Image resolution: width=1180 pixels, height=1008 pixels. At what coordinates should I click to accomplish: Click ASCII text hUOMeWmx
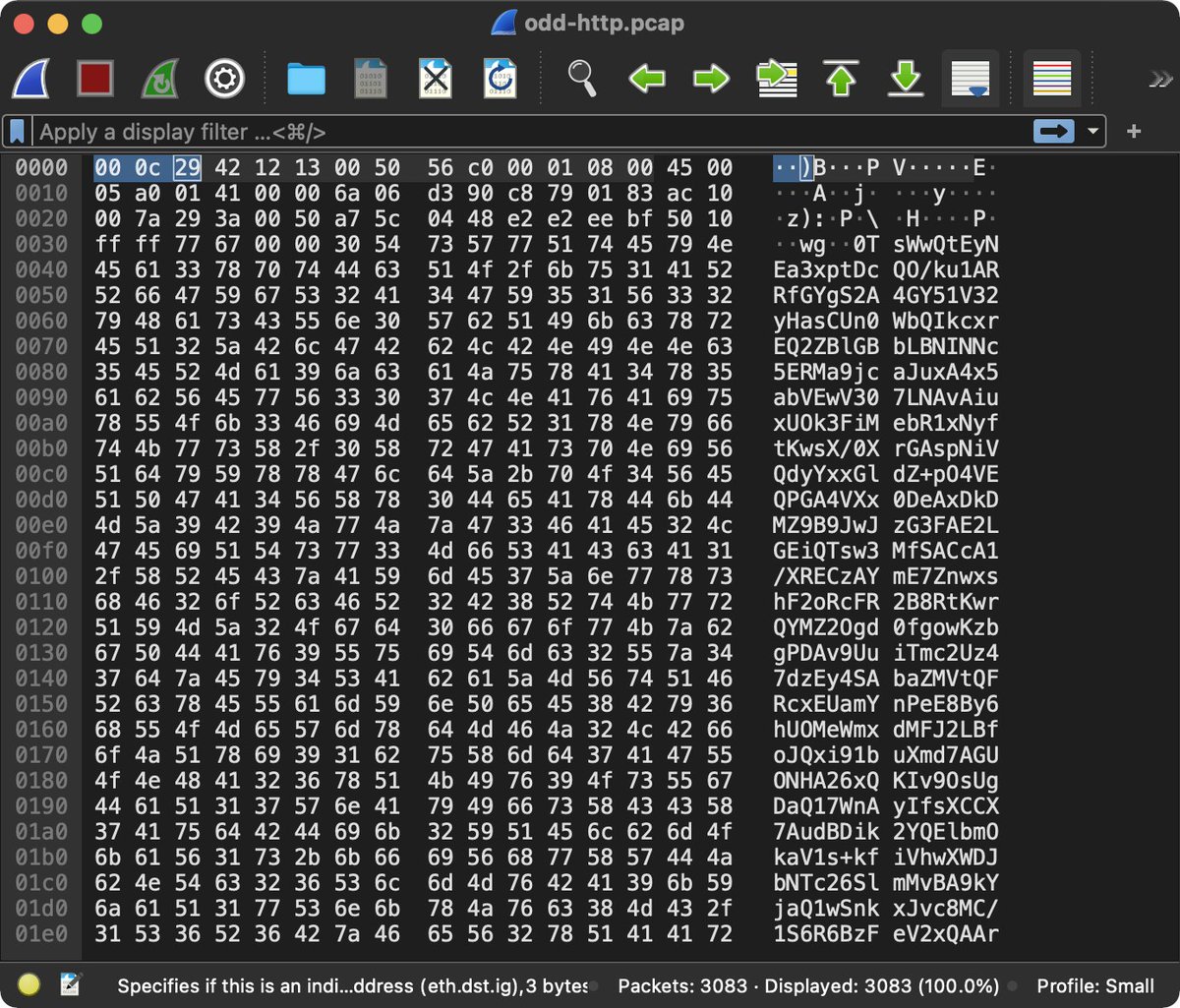pos(826,731)
